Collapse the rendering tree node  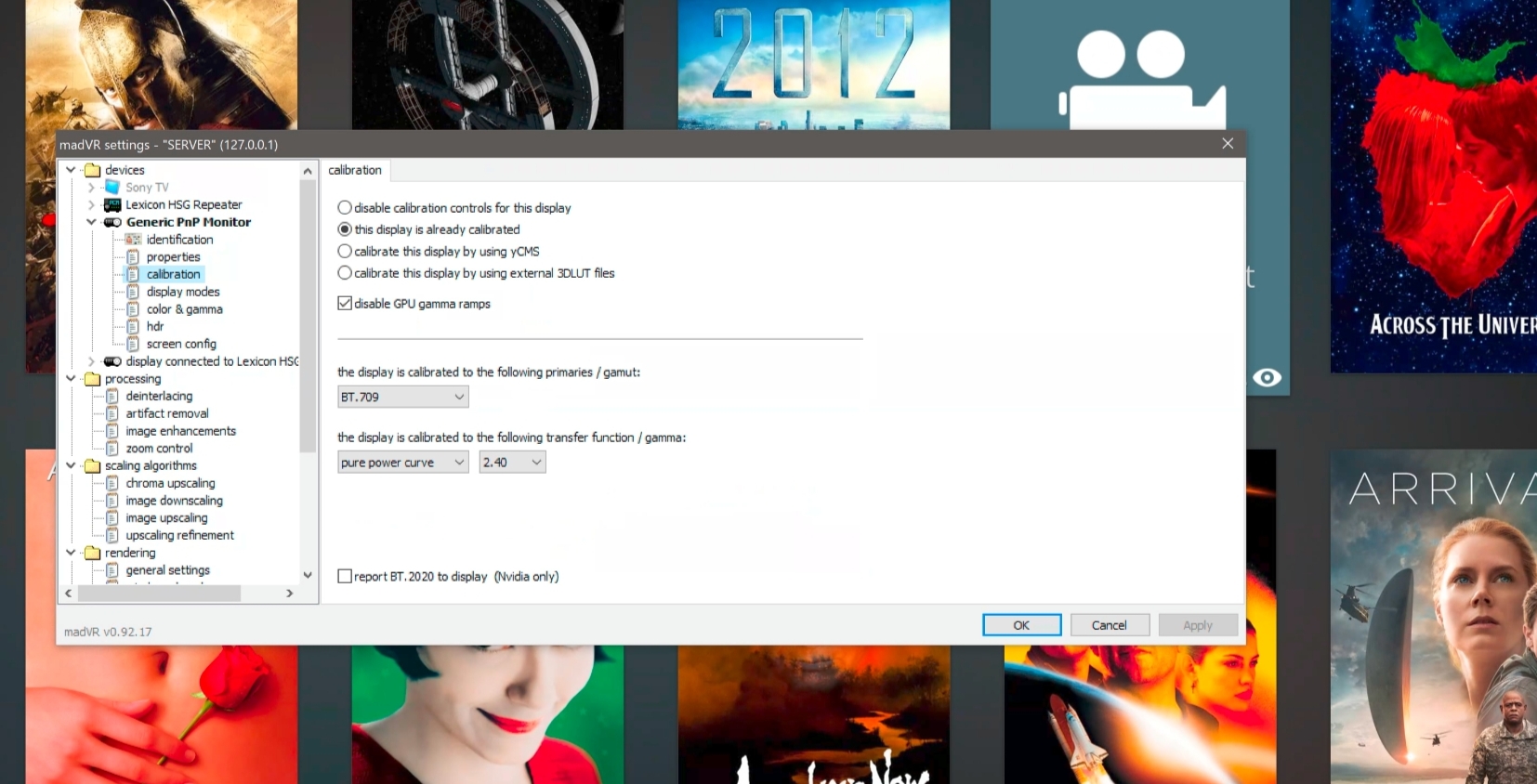[71, 553]
